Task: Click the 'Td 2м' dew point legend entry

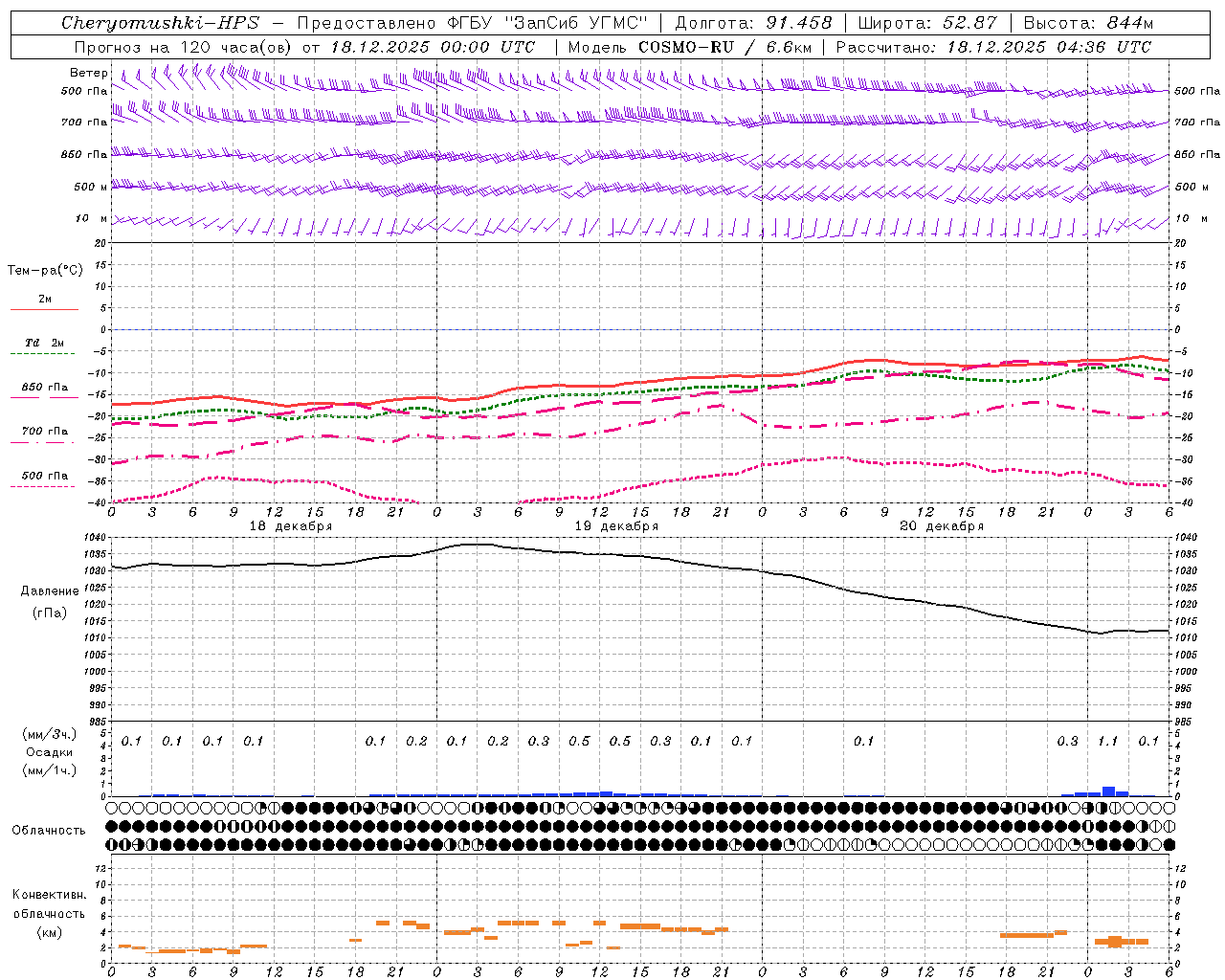Action: pos(44,343)
